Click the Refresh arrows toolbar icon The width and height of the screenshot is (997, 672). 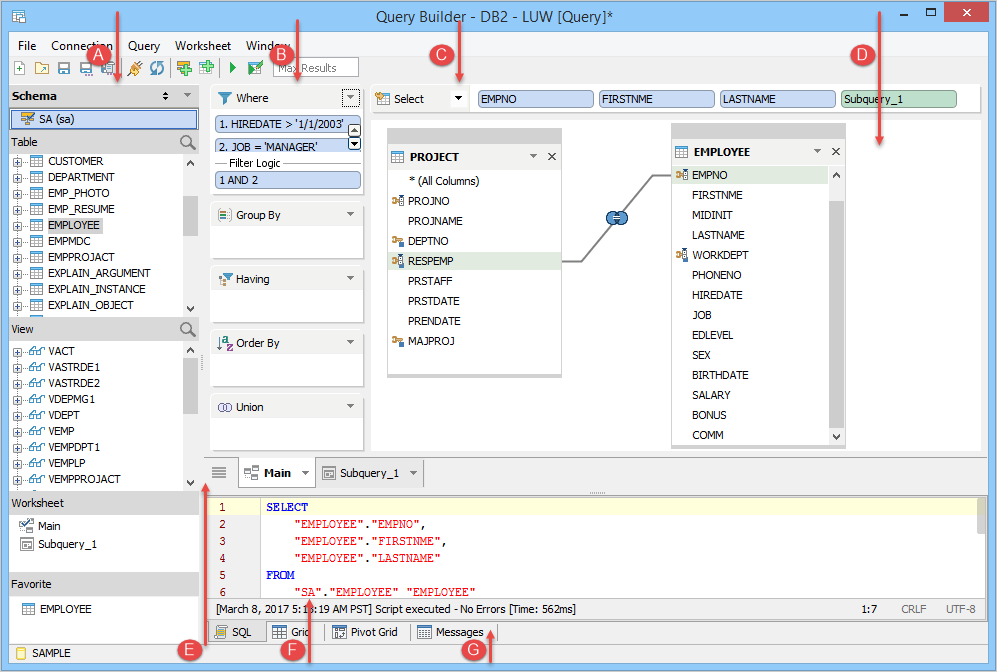click(x=156, y=68)
